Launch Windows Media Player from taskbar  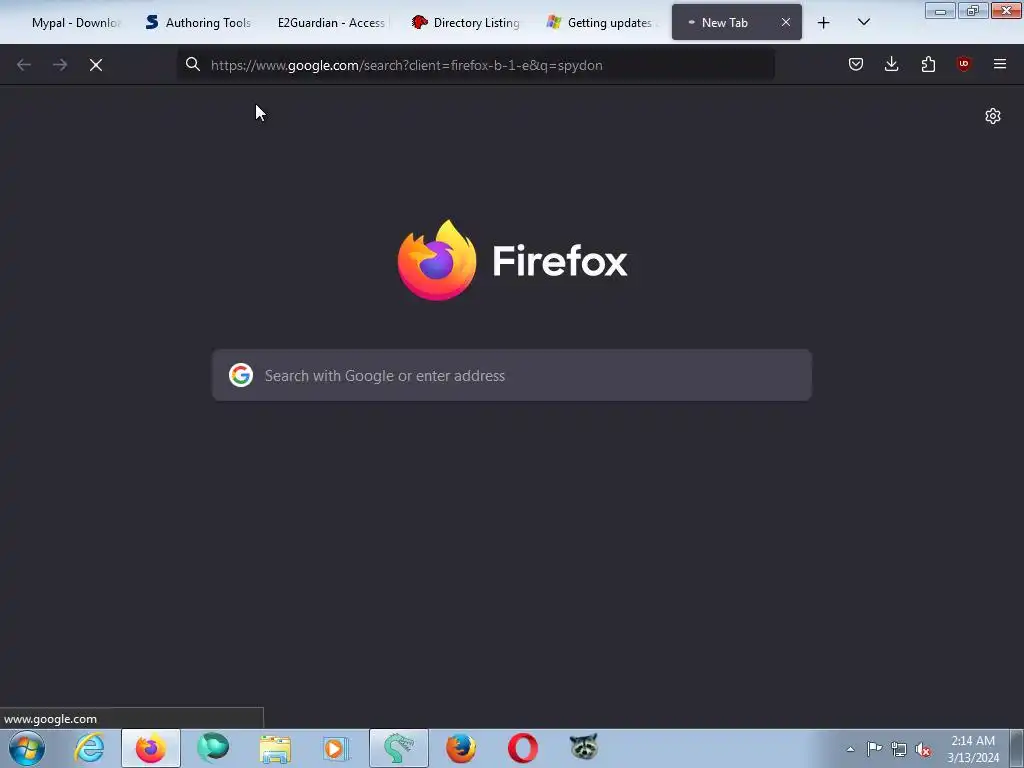point(336,748)
